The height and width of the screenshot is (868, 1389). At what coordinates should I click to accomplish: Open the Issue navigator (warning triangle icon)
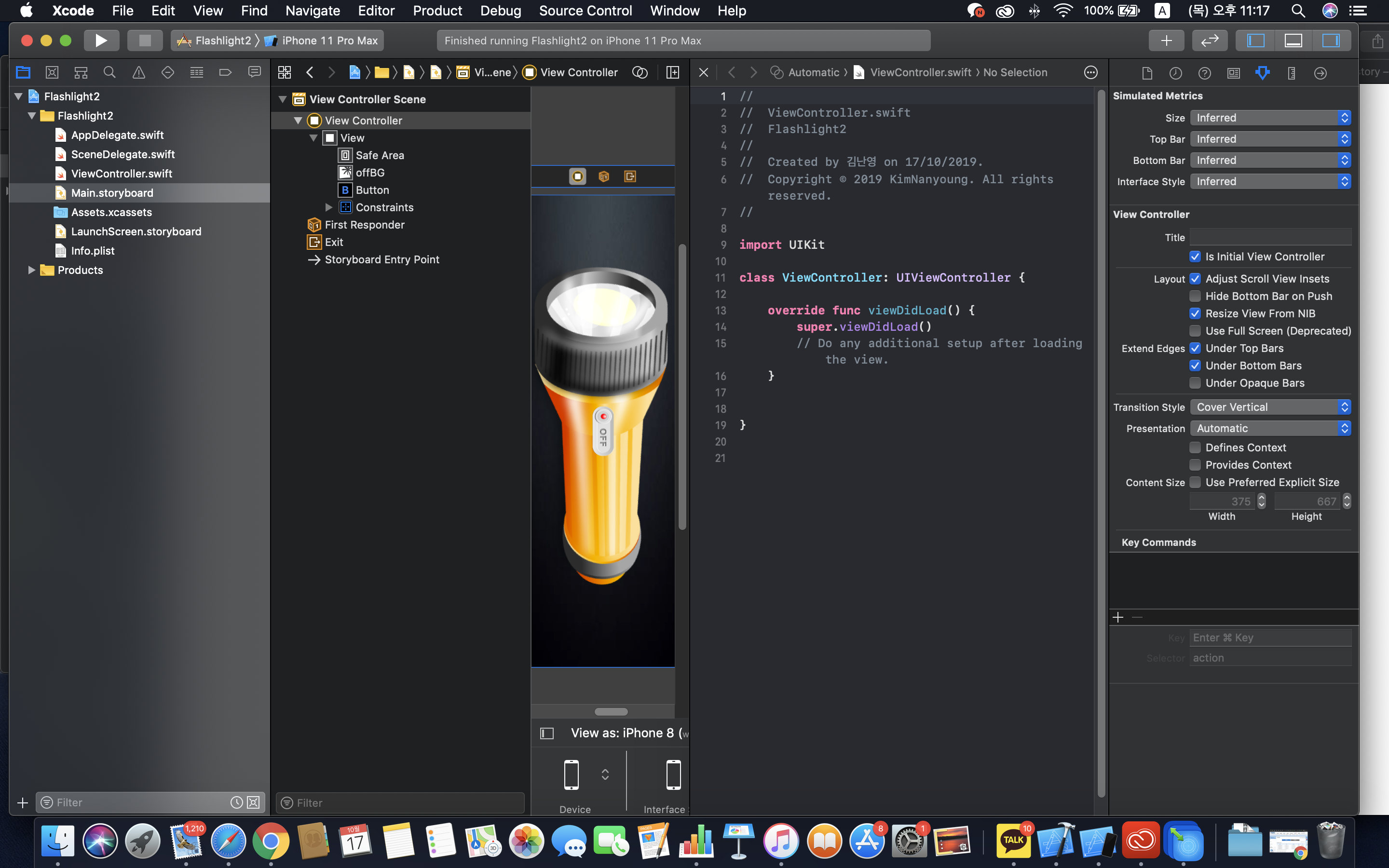[138, 72]
